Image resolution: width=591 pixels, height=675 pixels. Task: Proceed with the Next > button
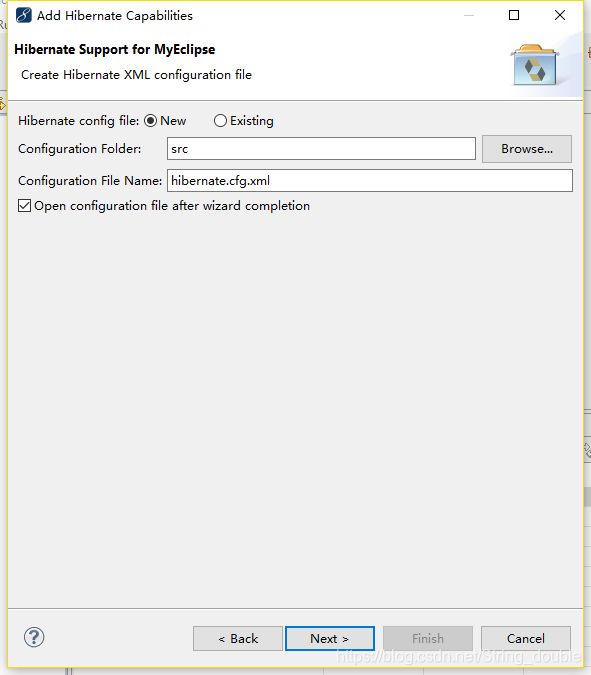[330, 638]
